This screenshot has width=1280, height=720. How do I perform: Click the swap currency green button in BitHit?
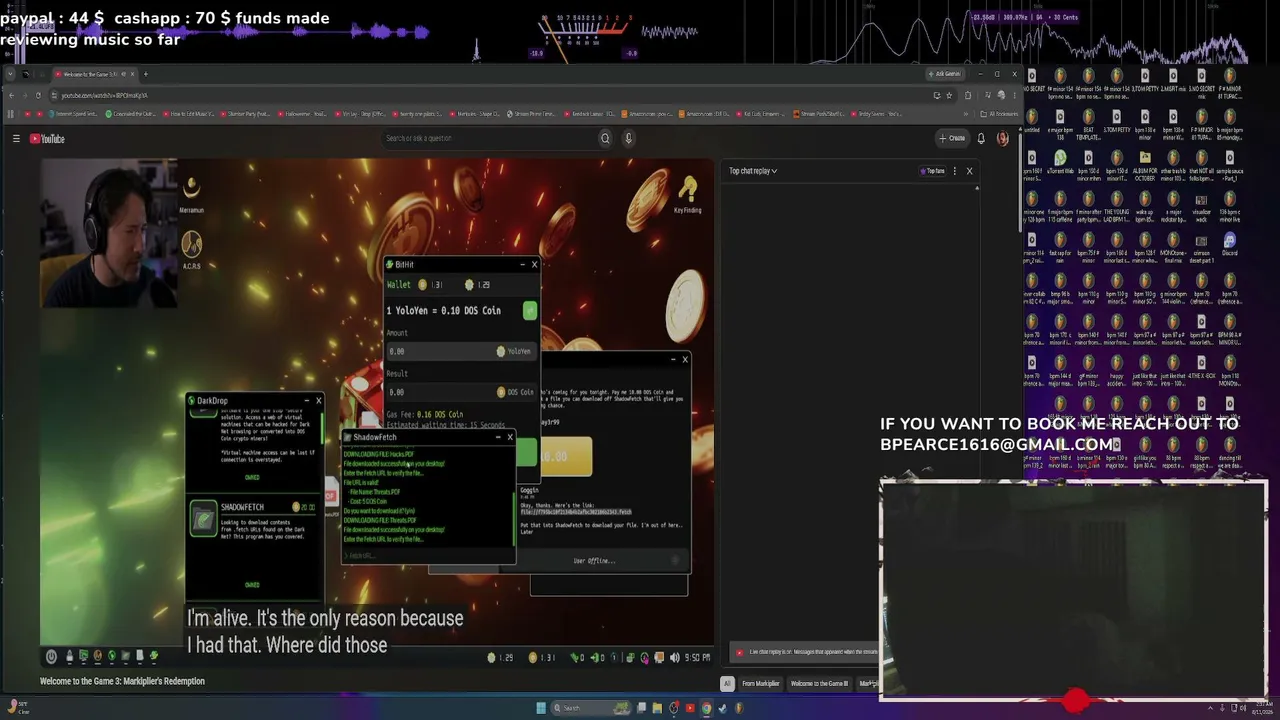coord(530,311)
